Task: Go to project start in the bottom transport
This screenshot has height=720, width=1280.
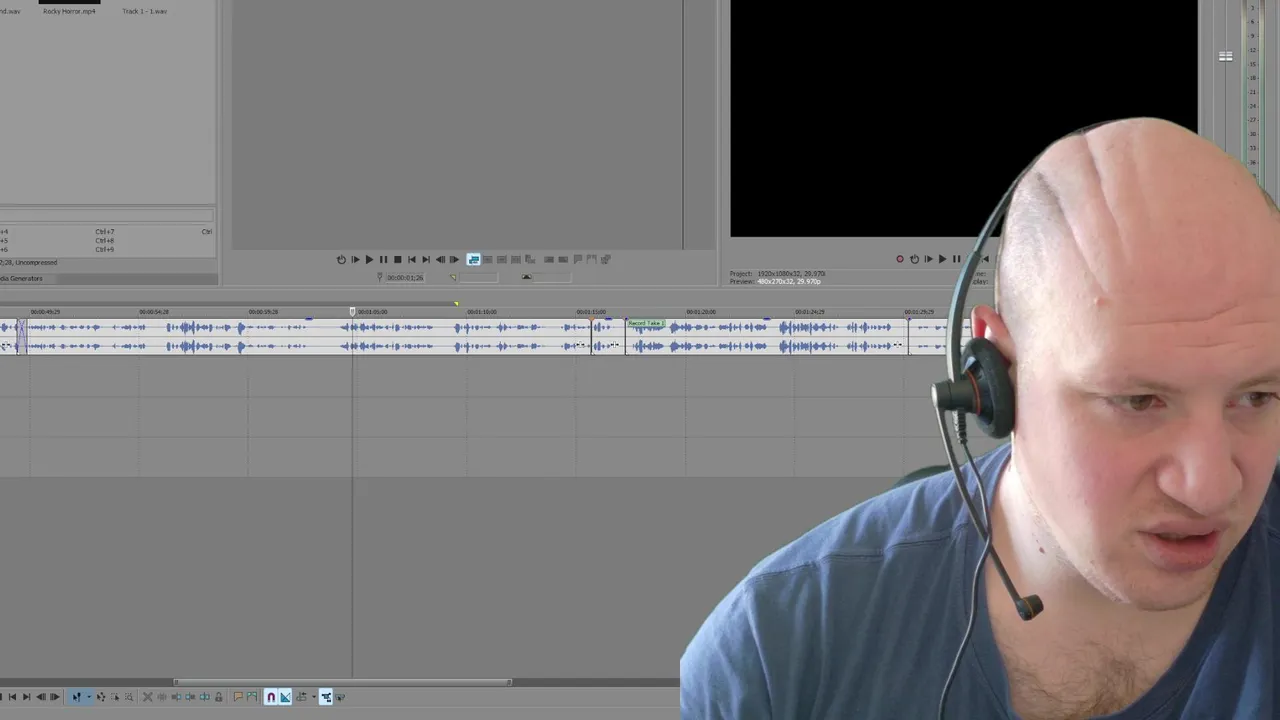Action: [12, 697]
